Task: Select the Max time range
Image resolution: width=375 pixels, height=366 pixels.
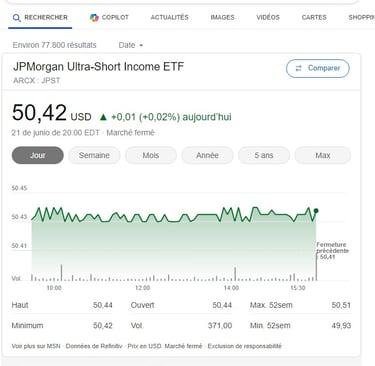Action: click(x=323, y=155)
